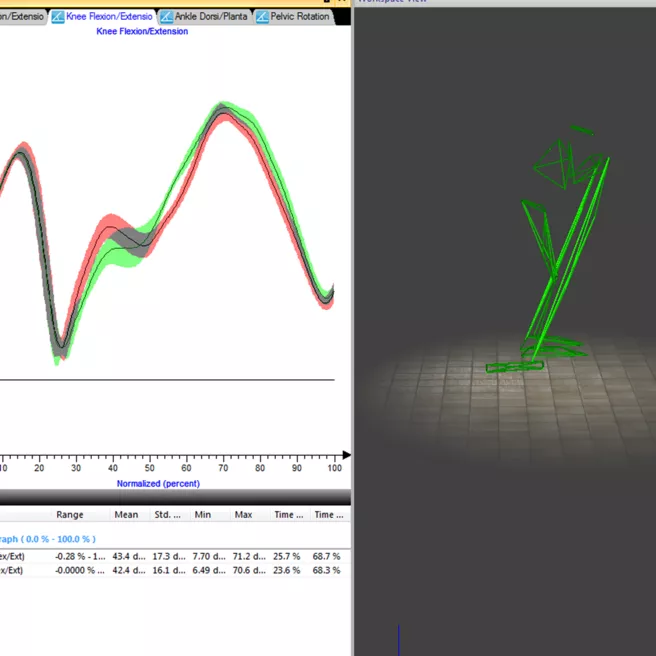Select the mean value 43.4 d...
Screen dimensions: 656x656
[x=129, y=556]
